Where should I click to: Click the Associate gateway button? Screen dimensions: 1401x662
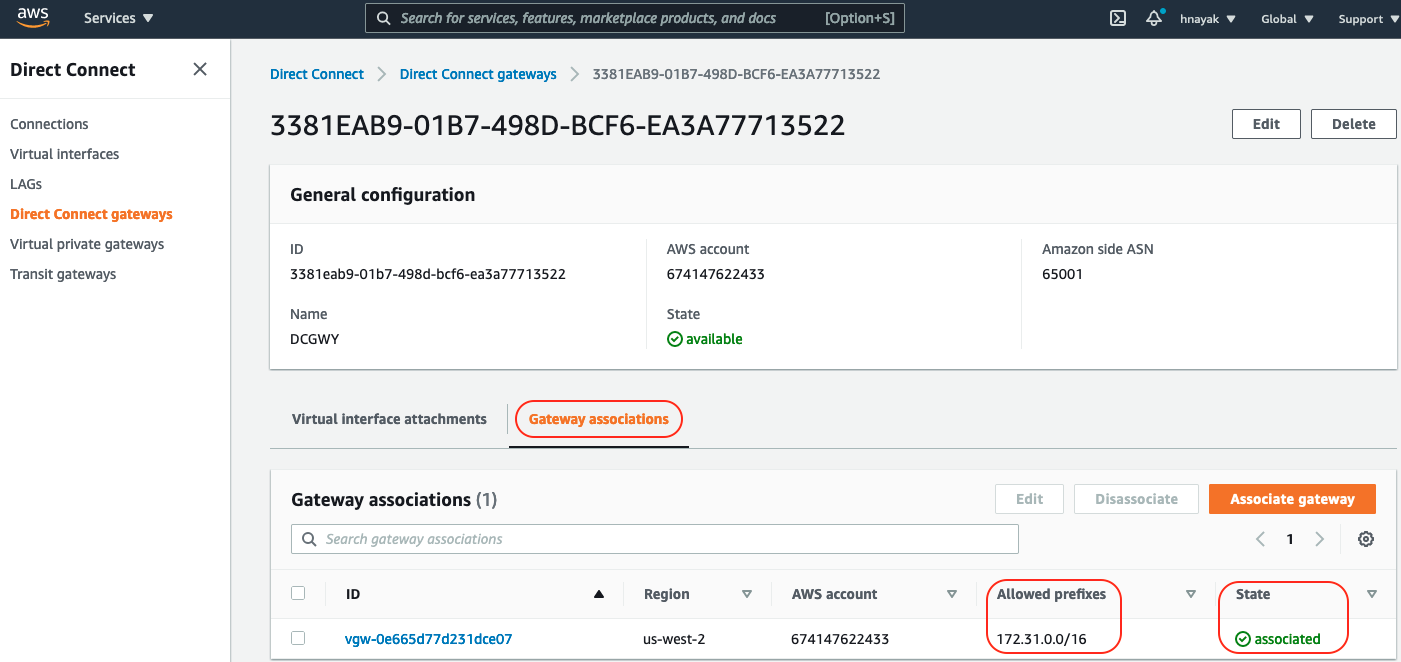(1292, 499)
